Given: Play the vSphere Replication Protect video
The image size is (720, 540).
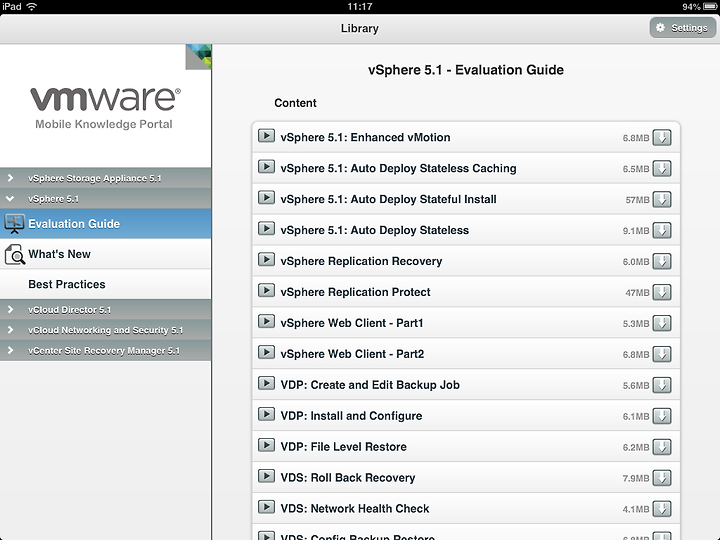Looking at the screenshot, I should [266, 291].
